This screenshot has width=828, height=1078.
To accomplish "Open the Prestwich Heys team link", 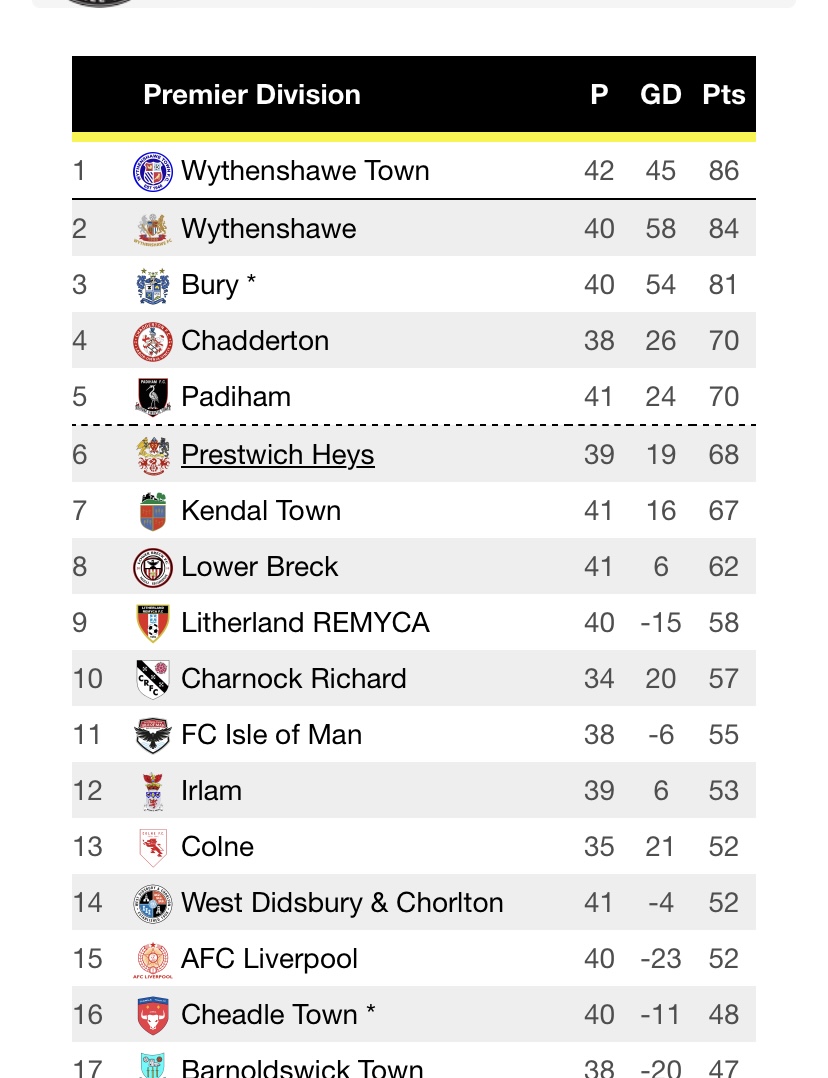I will (278, 455).
